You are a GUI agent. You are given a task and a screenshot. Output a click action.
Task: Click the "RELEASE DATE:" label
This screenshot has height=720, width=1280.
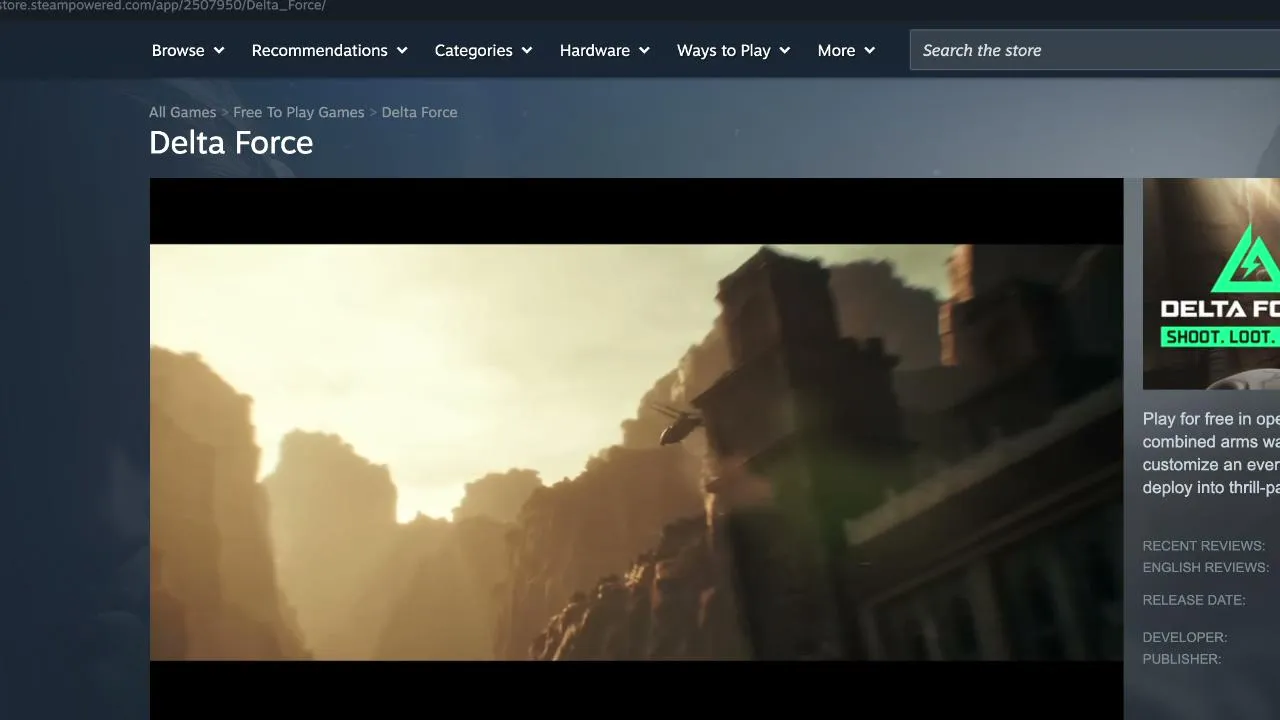[1194, 600]
